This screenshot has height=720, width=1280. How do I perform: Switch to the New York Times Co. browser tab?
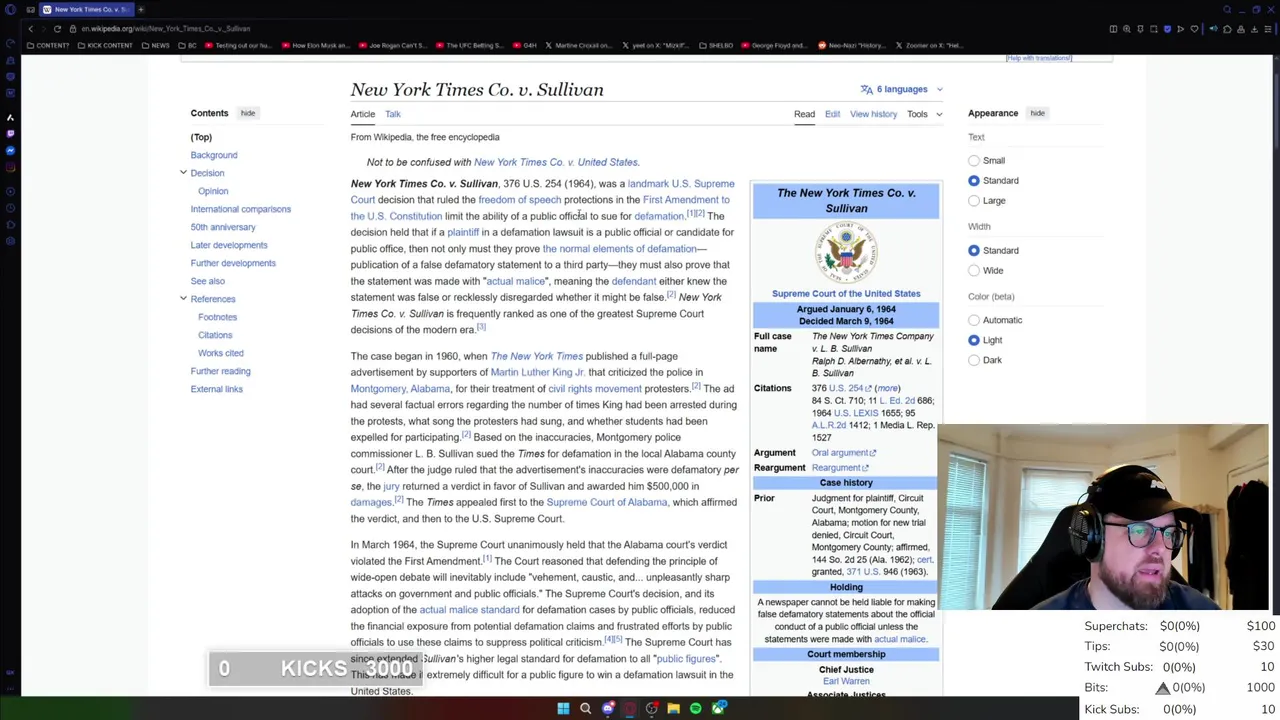point(88,9)
